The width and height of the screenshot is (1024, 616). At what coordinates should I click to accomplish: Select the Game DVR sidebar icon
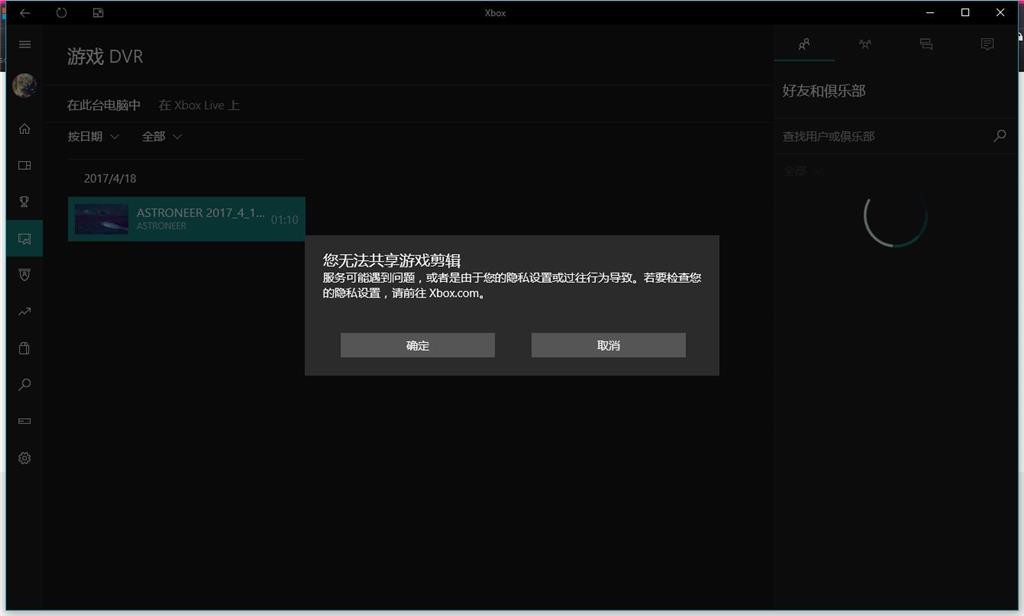25,238
